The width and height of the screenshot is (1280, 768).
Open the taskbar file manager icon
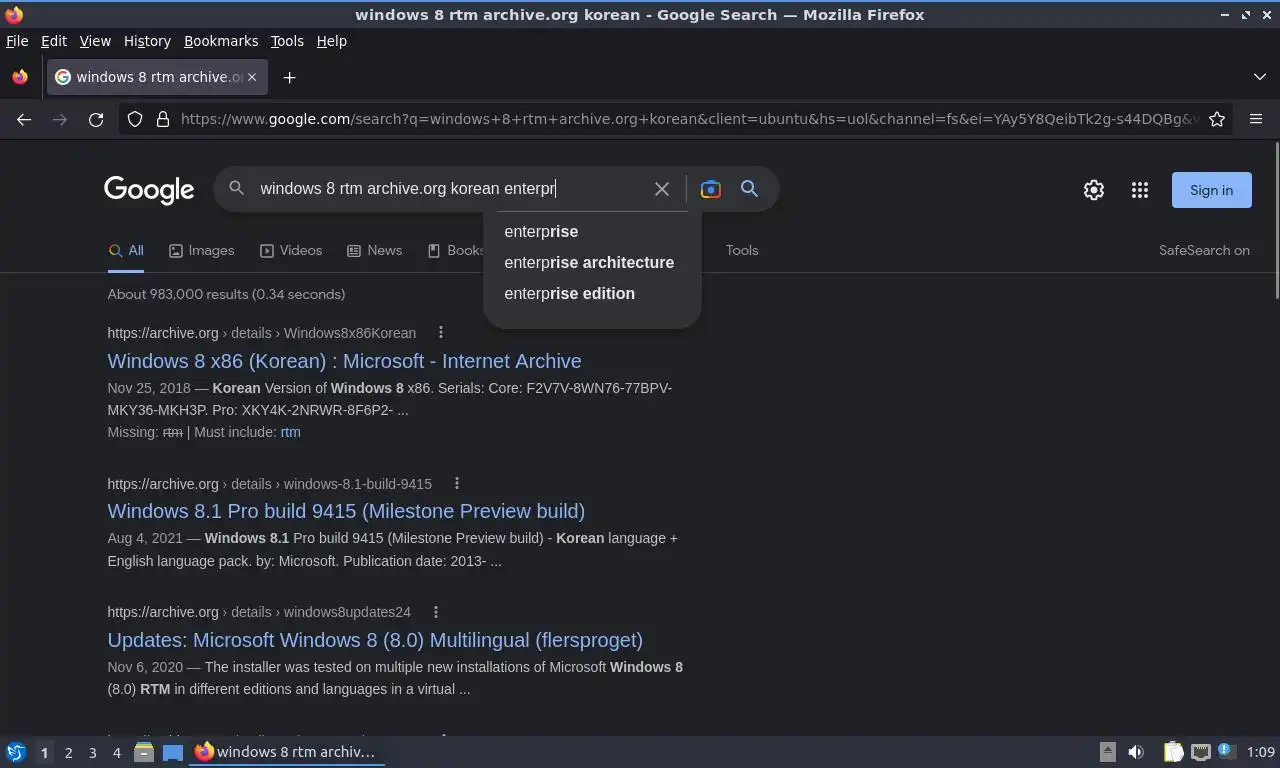(144, 752)
